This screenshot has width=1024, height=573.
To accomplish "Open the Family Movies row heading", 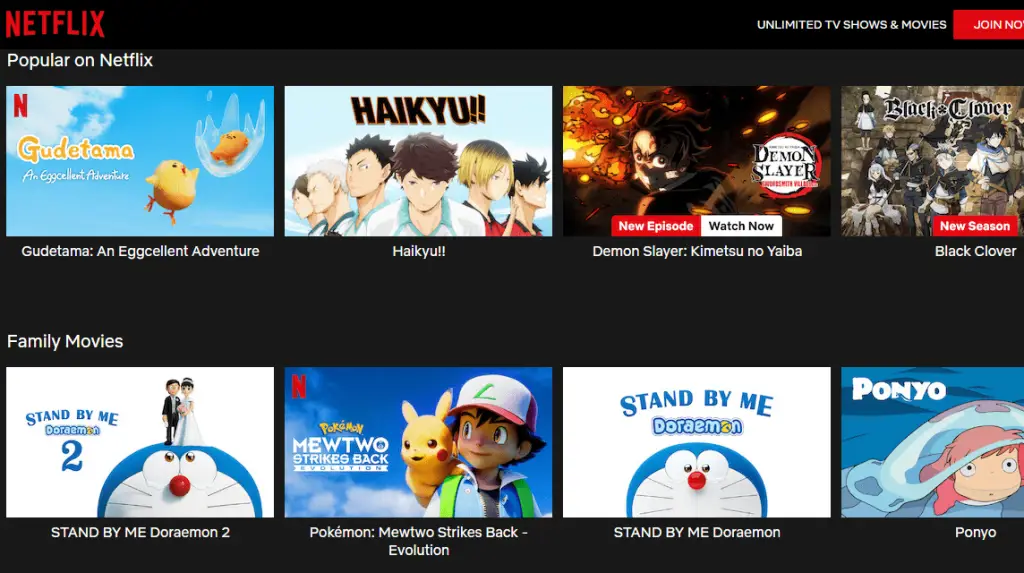I will click(x=65, y=341).
